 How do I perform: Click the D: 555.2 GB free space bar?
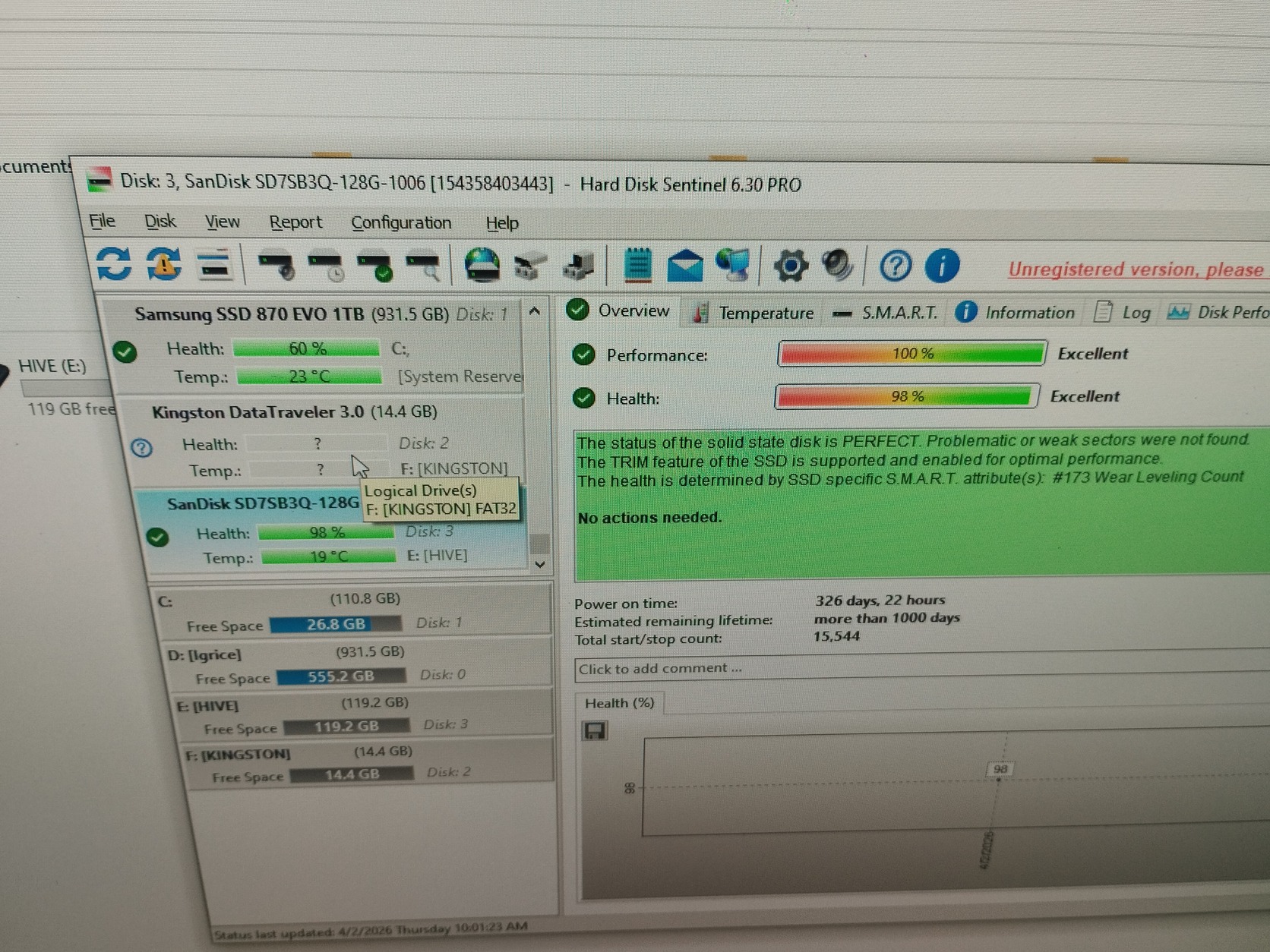click(340, 676)
